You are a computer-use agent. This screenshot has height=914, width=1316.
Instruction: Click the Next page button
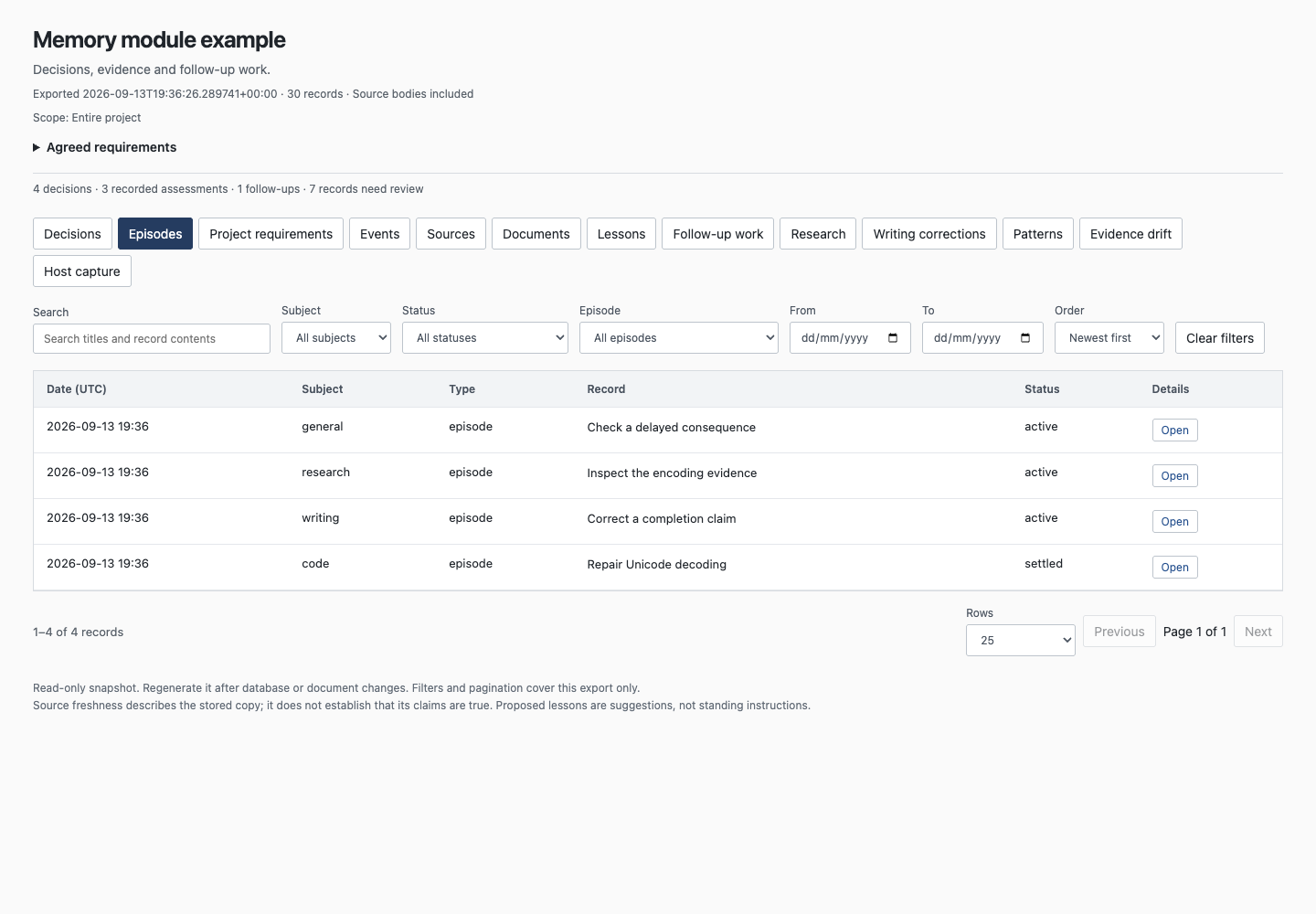click(1258, 632)
